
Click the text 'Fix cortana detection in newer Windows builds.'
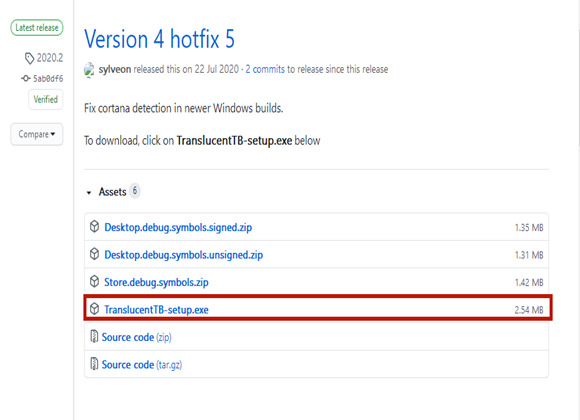tap(183, 108)
